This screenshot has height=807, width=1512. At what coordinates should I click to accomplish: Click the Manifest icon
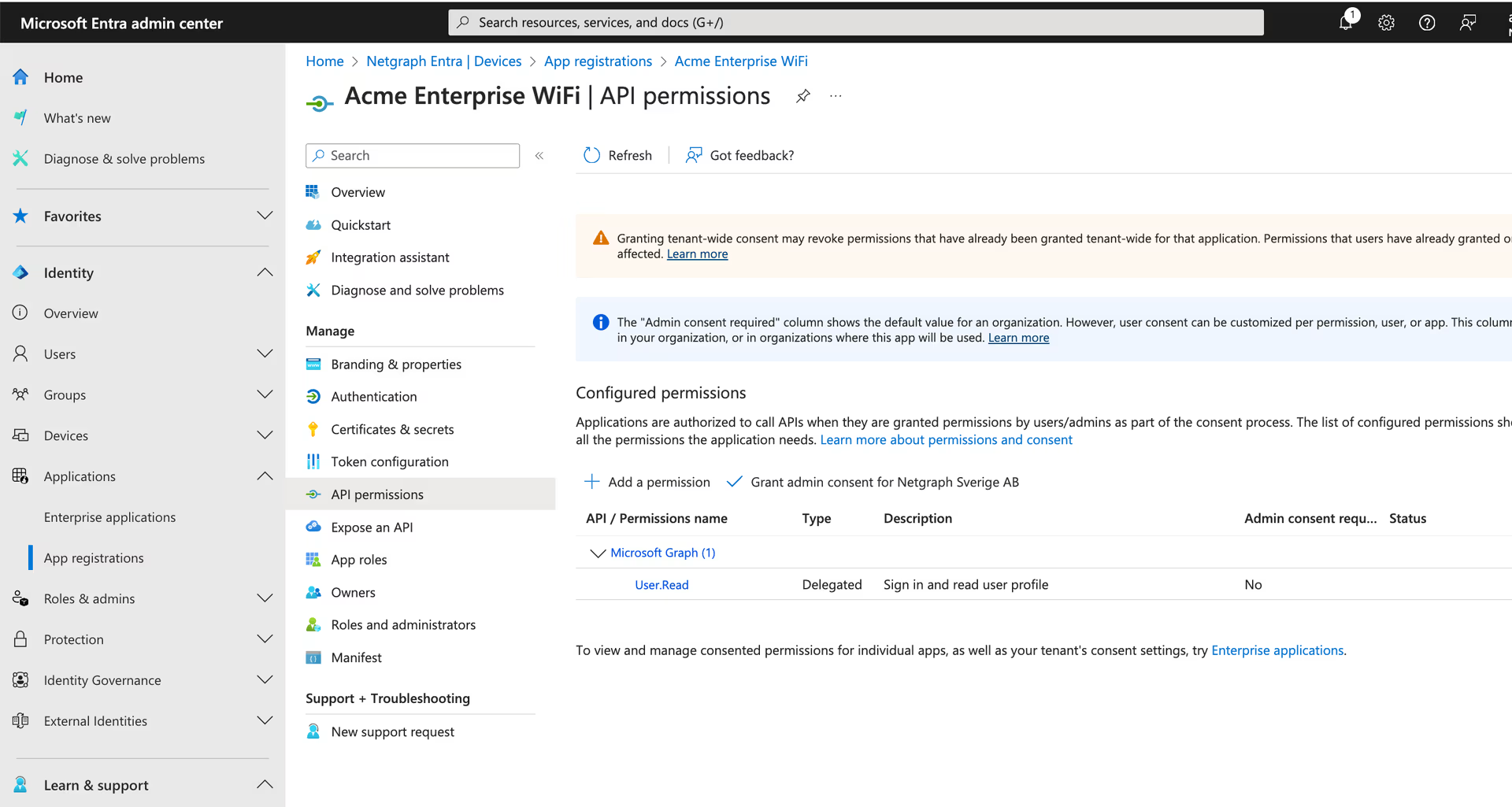click(x=313, y=657)
